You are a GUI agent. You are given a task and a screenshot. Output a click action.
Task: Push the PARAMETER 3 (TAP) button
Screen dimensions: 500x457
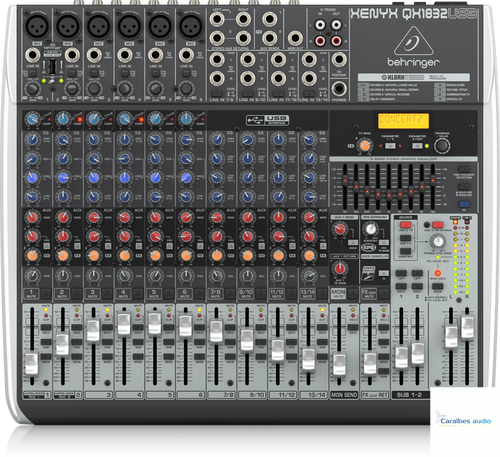417,146
